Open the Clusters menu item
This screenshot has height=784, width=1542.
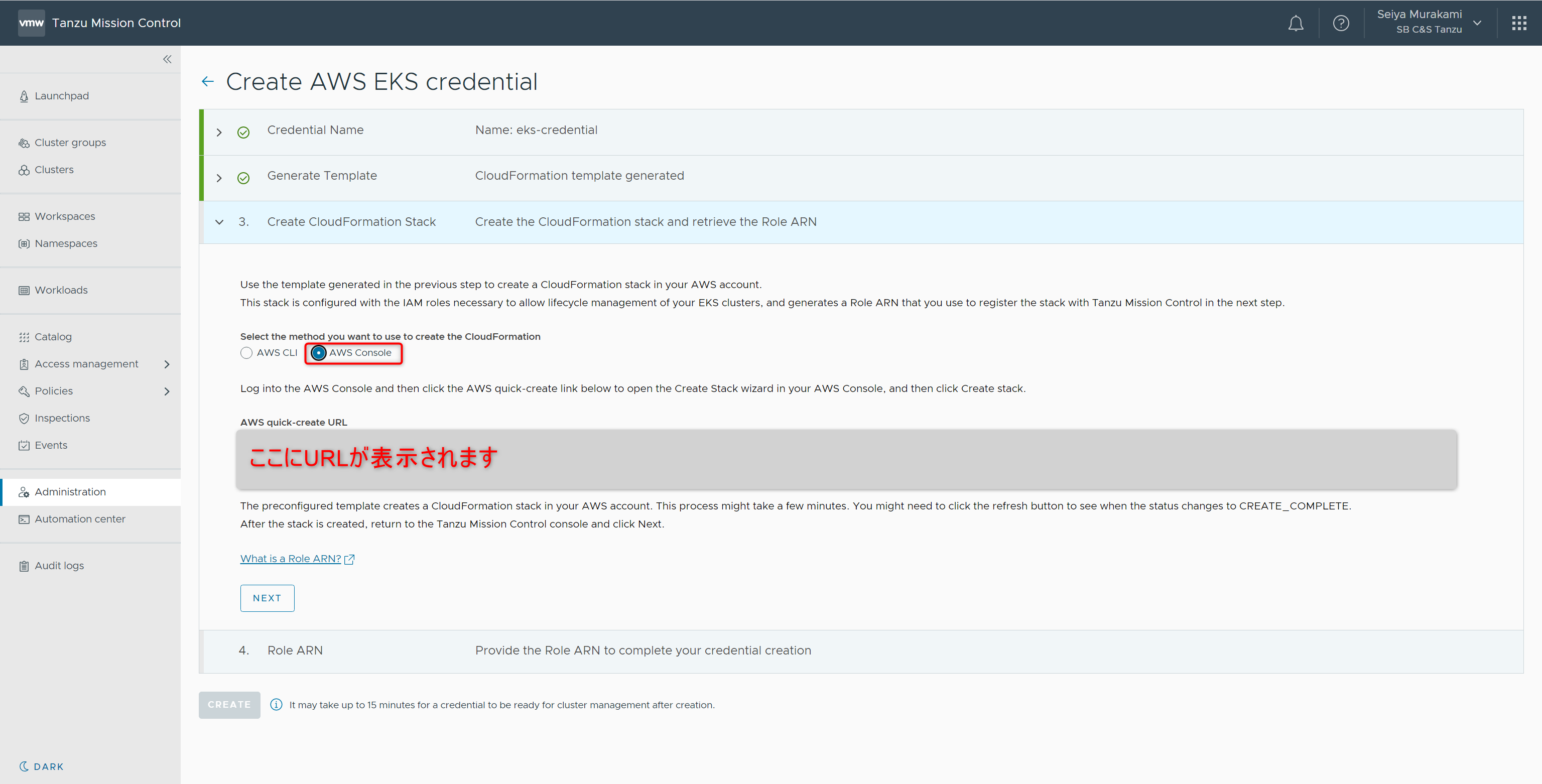54,170
